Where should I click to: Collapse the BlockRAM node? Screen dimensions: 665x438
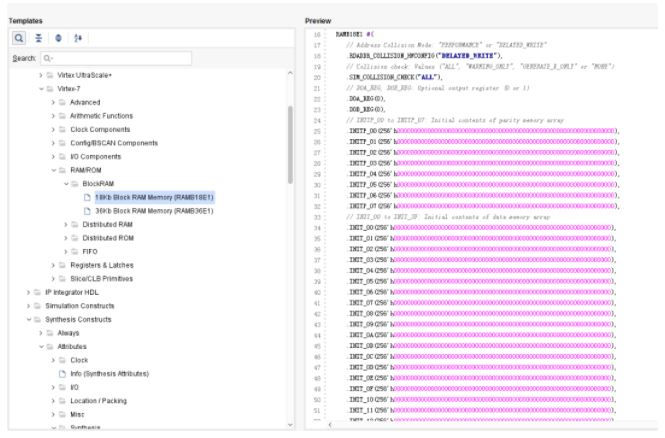[x=66, y=184]
